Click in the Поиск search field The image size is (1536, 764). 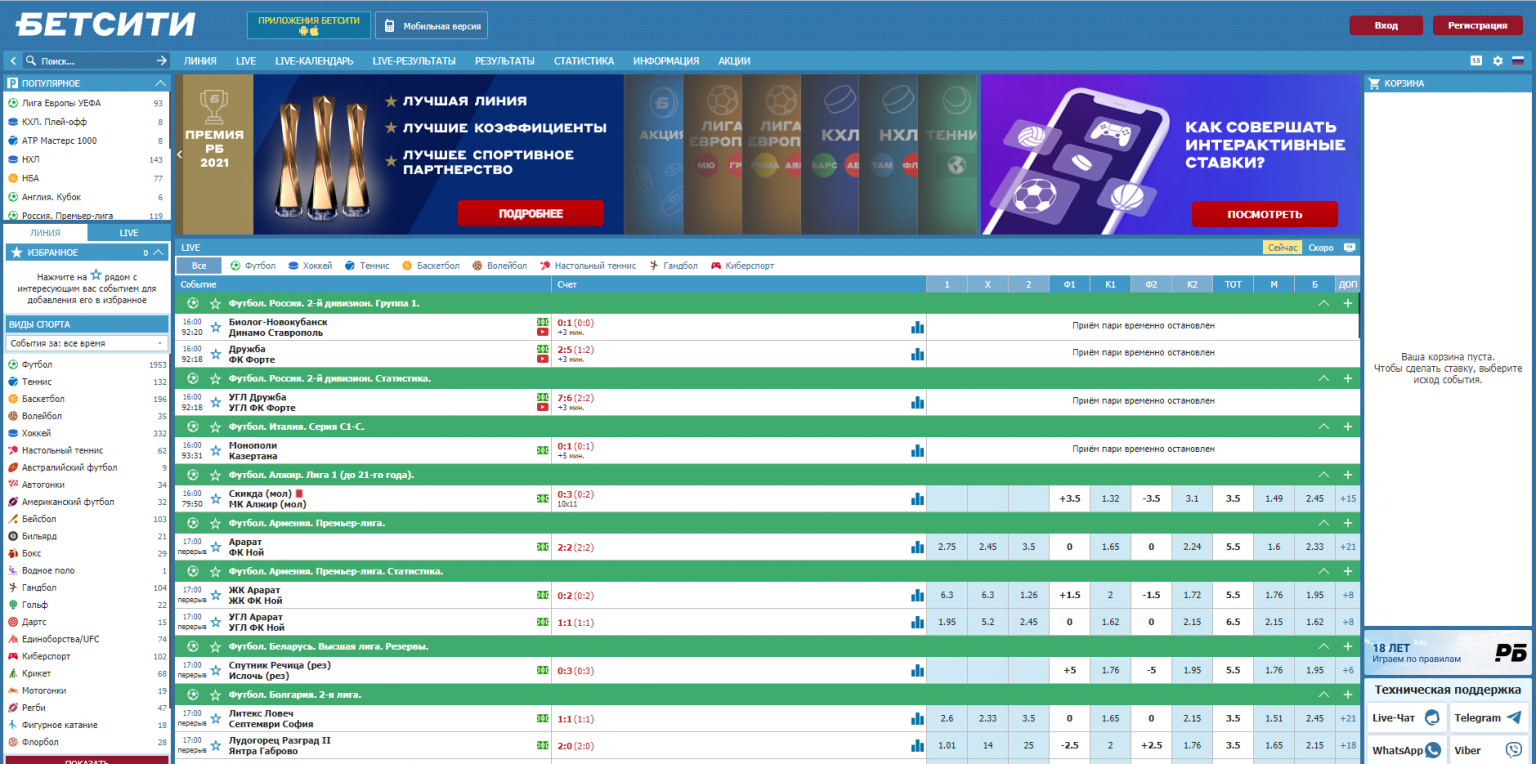pyautogui.click(x=96, y=61)
